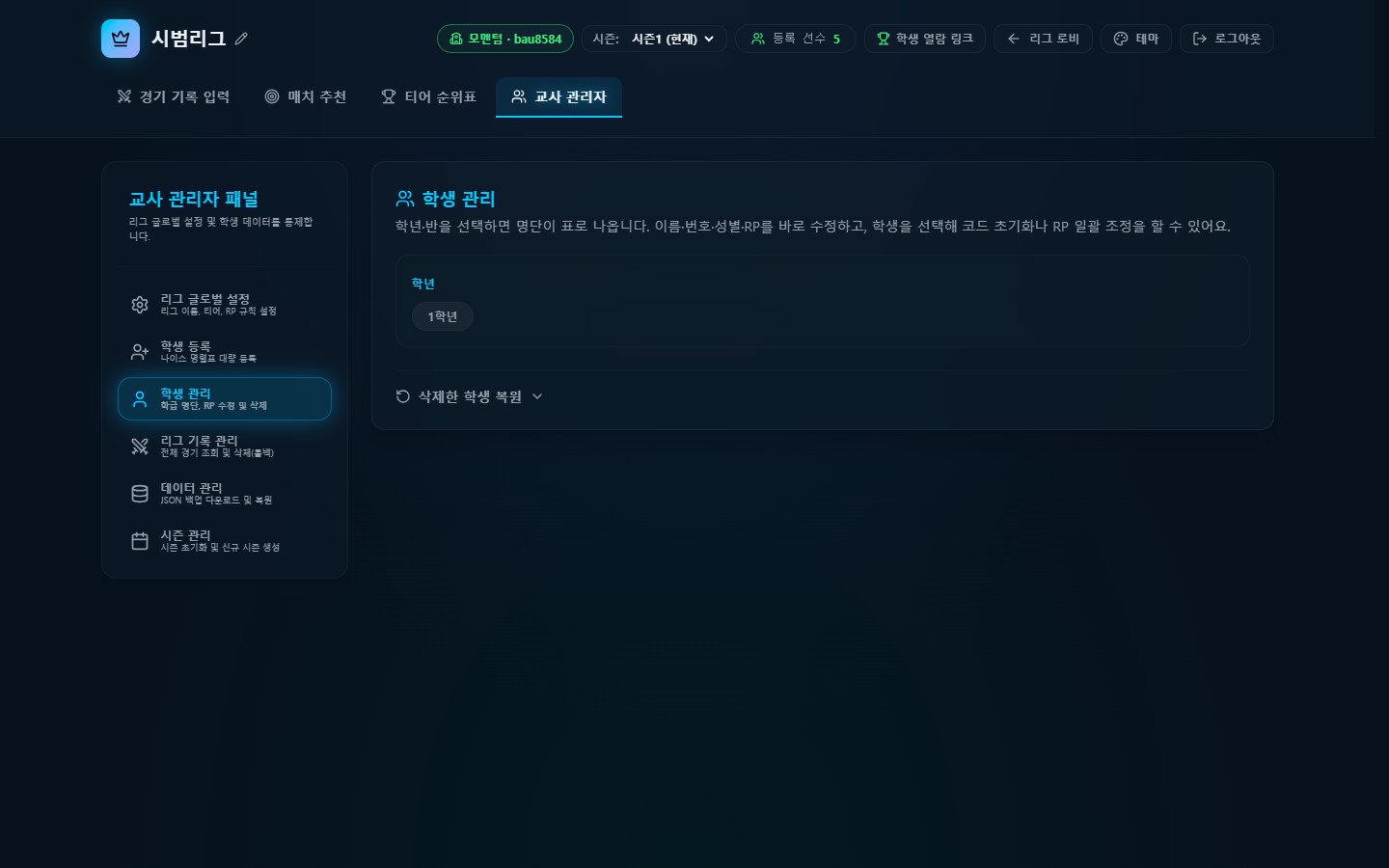Click the crown league logo icon
The image size is (1389, 868).
click(121, 39)
